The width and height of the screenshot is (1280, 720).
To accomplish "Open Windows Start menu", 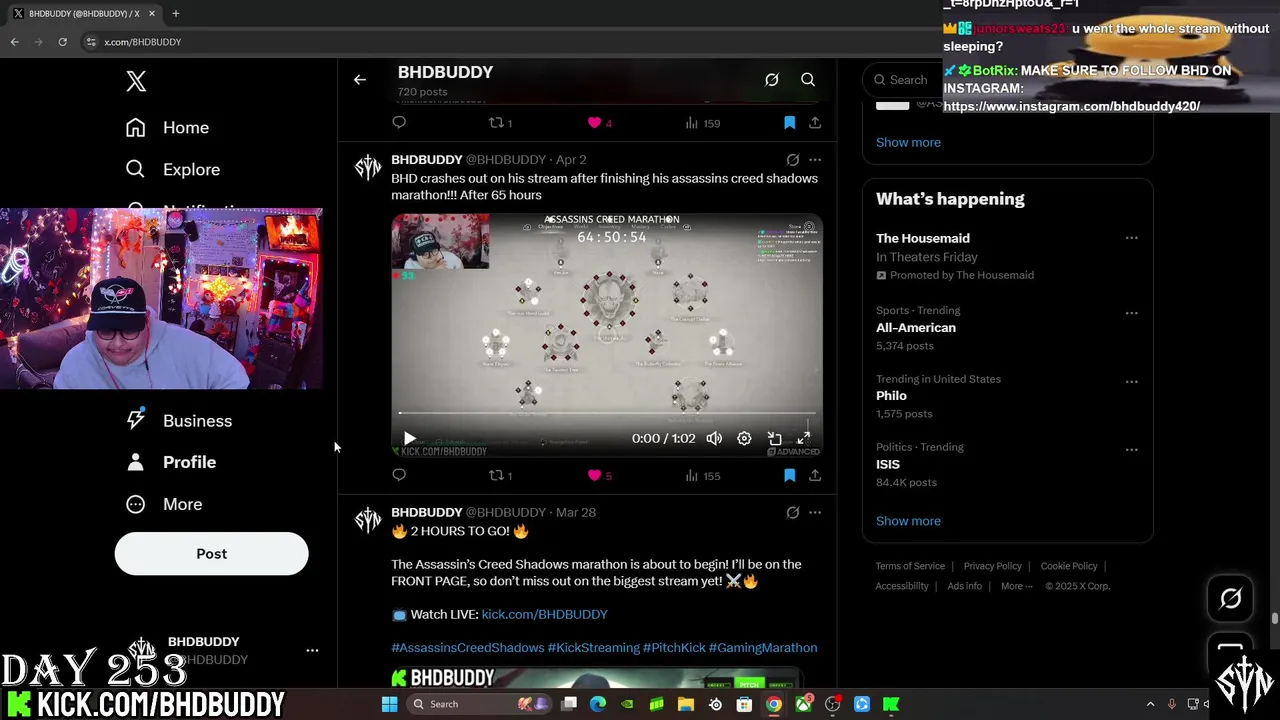I will (389, 704).
